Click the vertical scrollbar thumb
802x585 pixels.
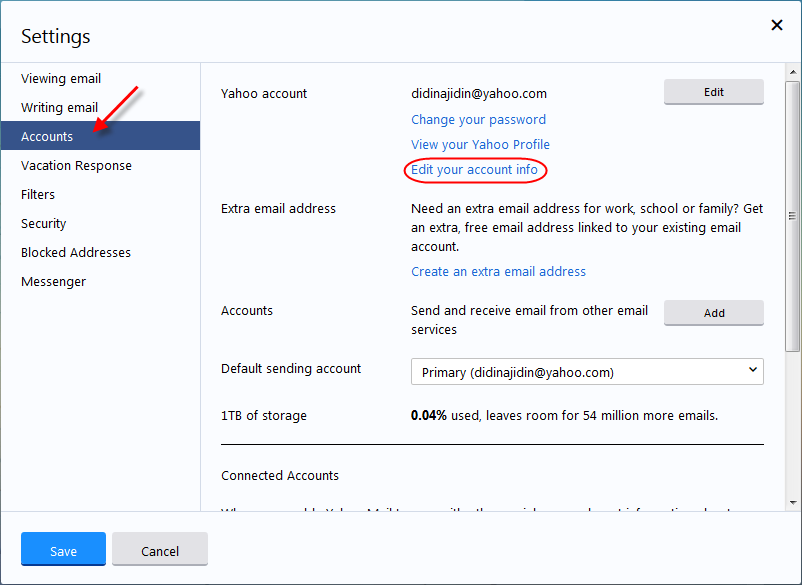(793, 216)
